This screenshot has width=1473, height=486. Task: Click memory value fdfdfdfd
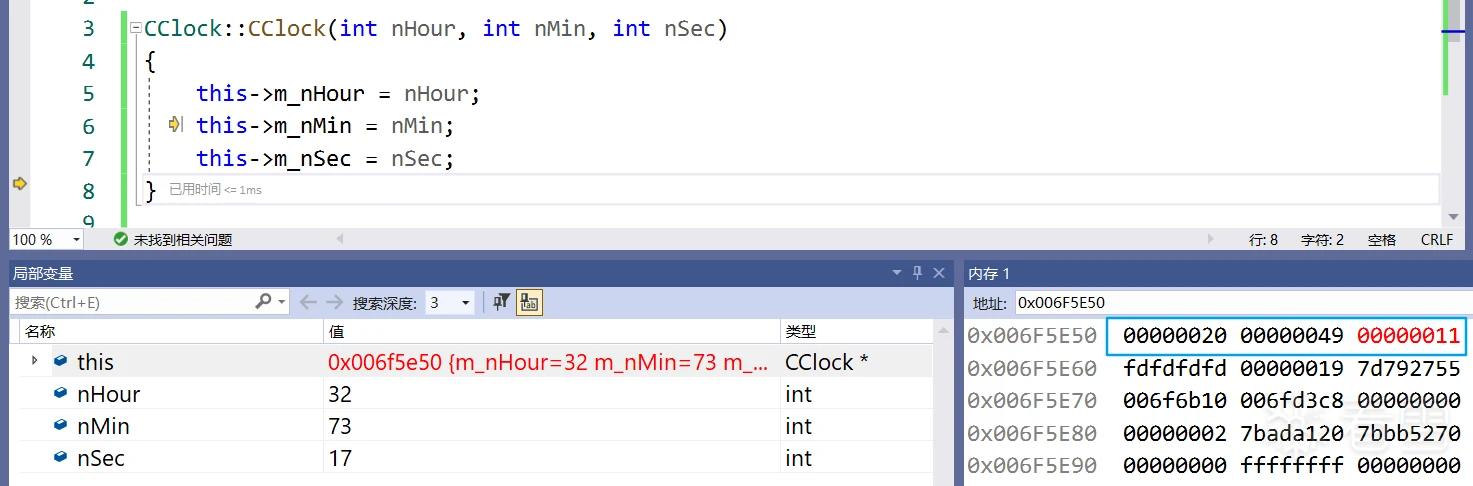click(x=1175, y=368)
